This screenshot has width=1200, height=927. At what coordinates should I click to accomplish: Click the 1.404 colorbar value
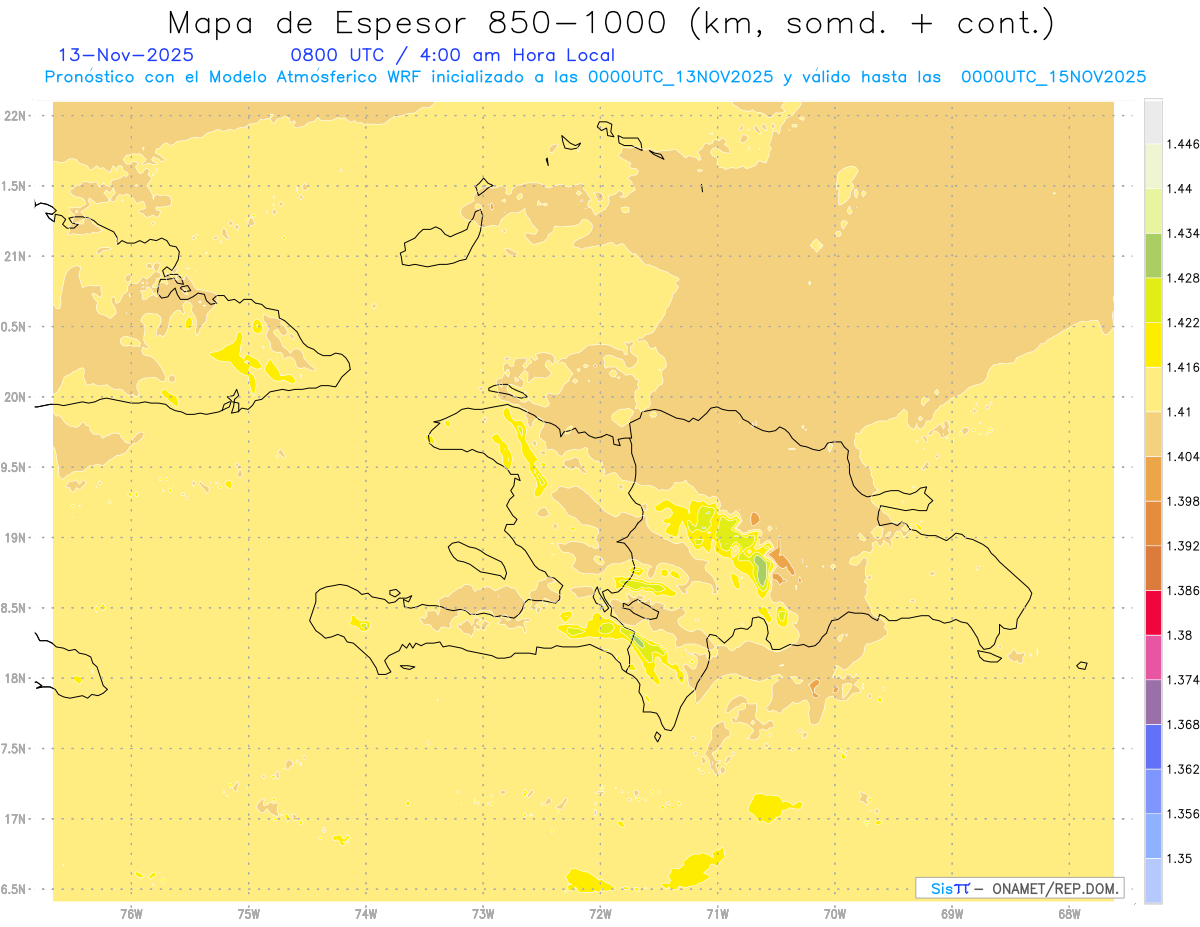pos(1183,456)
